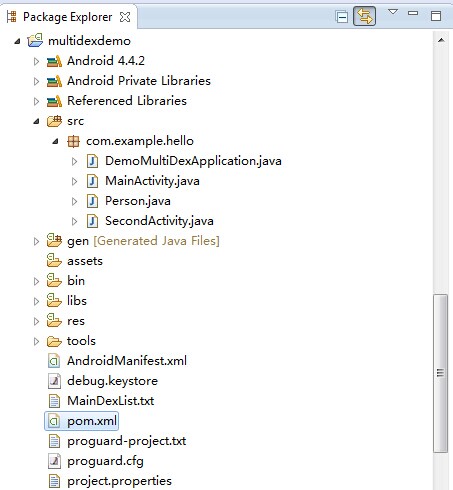Close the Package Explorer tab

[125, 17]
